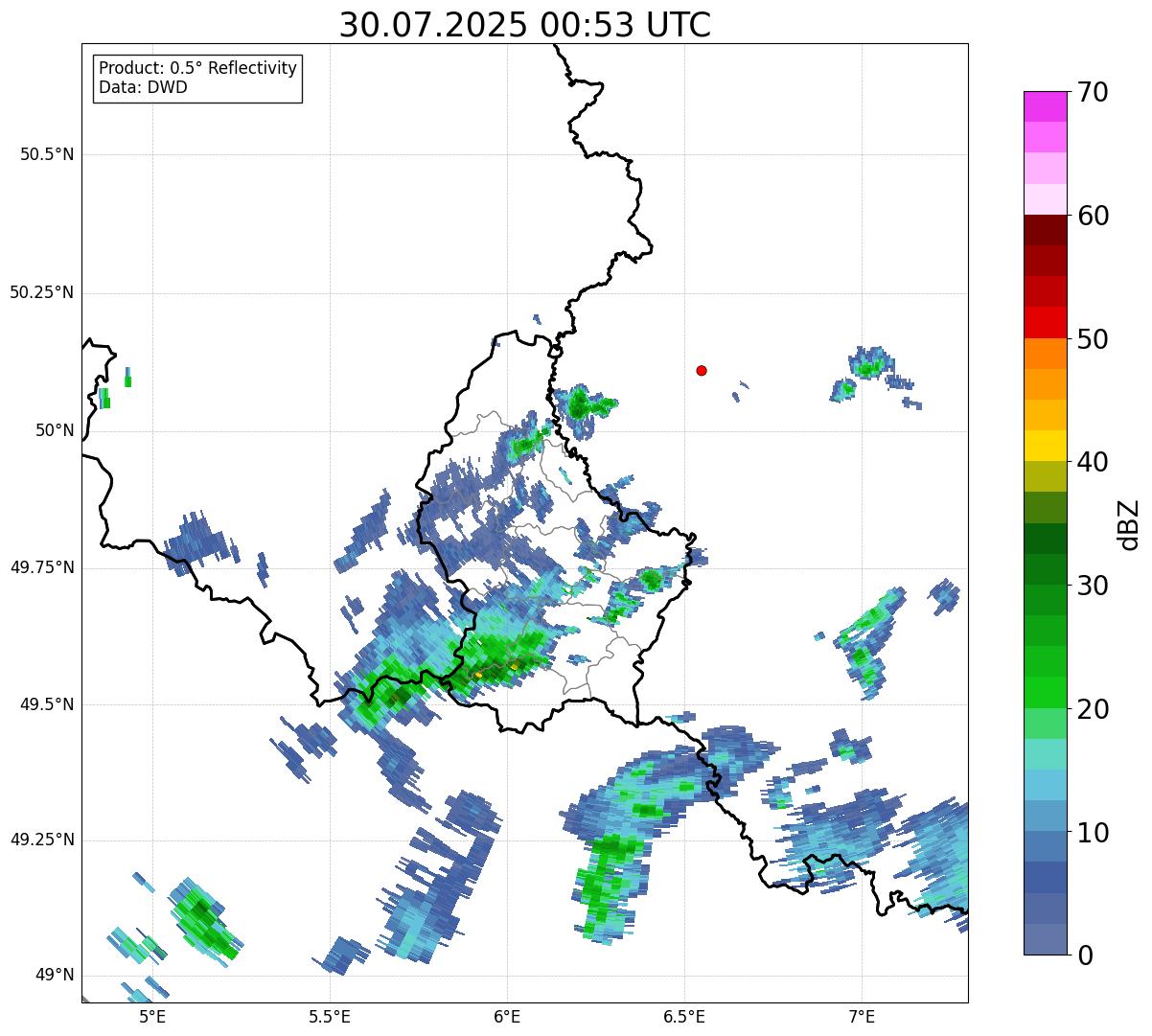Click the longitude label 6.5°E

pyautogui.click(x=685, y=1017)
